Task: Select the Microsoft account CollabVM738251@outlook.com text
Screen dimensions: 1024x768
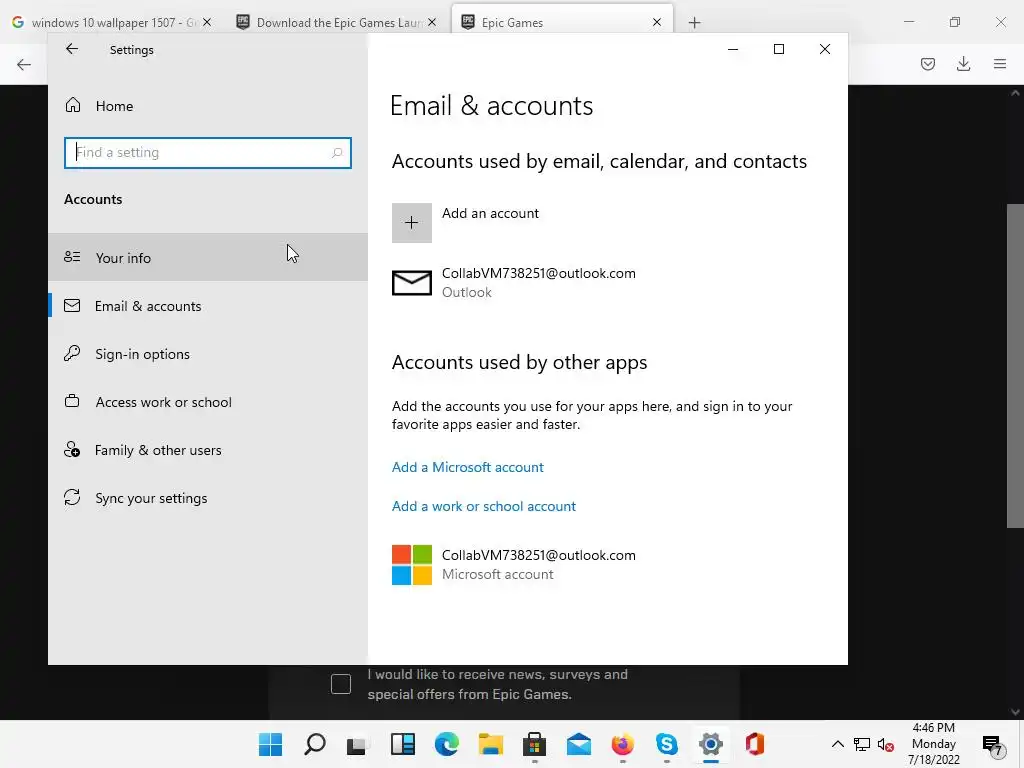Action: coord(539,556)
